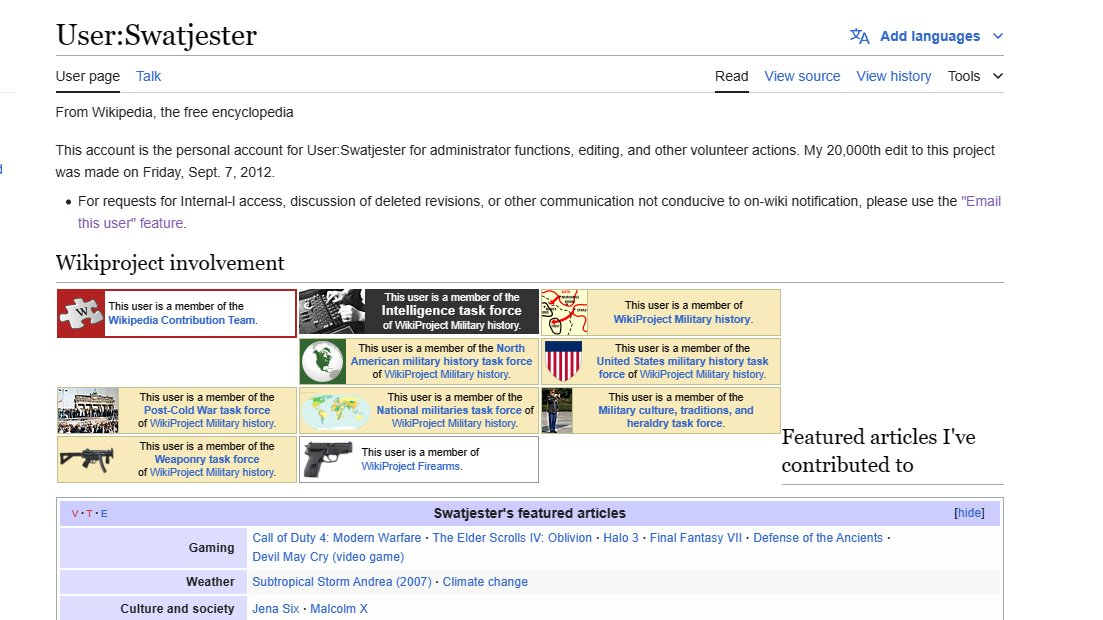Screen dimensions: 1103x620
Task: Open Call of Duty 4: Modern Warfare article
Action: point(336,538)
